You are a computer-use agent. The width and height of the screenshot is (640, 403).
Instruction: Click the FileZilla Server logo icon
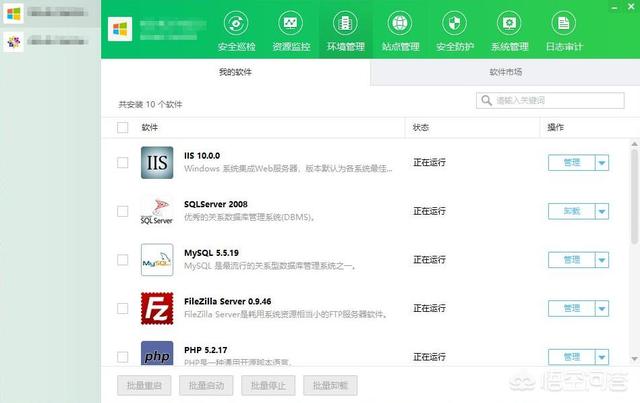(x=157, y=308)
